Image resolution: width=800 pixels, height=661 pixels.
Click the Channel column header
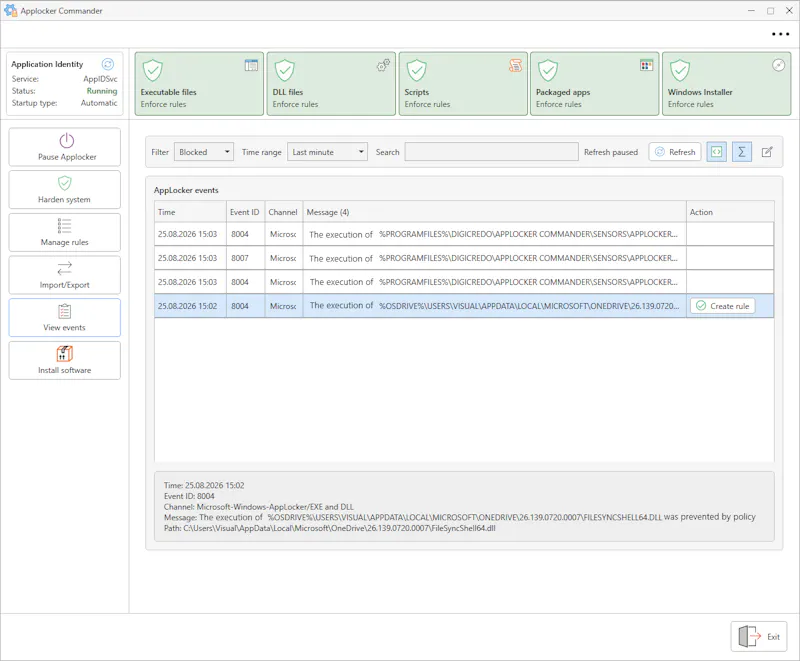283,212
